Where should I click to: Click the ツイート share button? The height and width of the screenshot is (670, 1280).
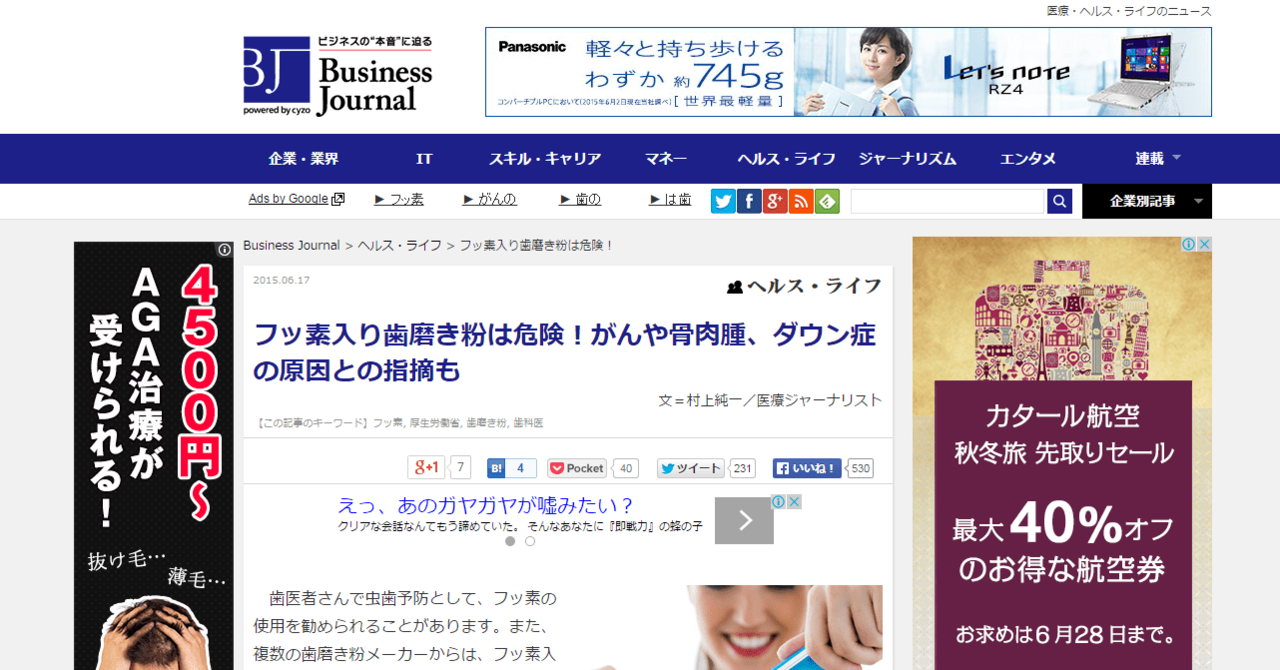pos(690,468)
